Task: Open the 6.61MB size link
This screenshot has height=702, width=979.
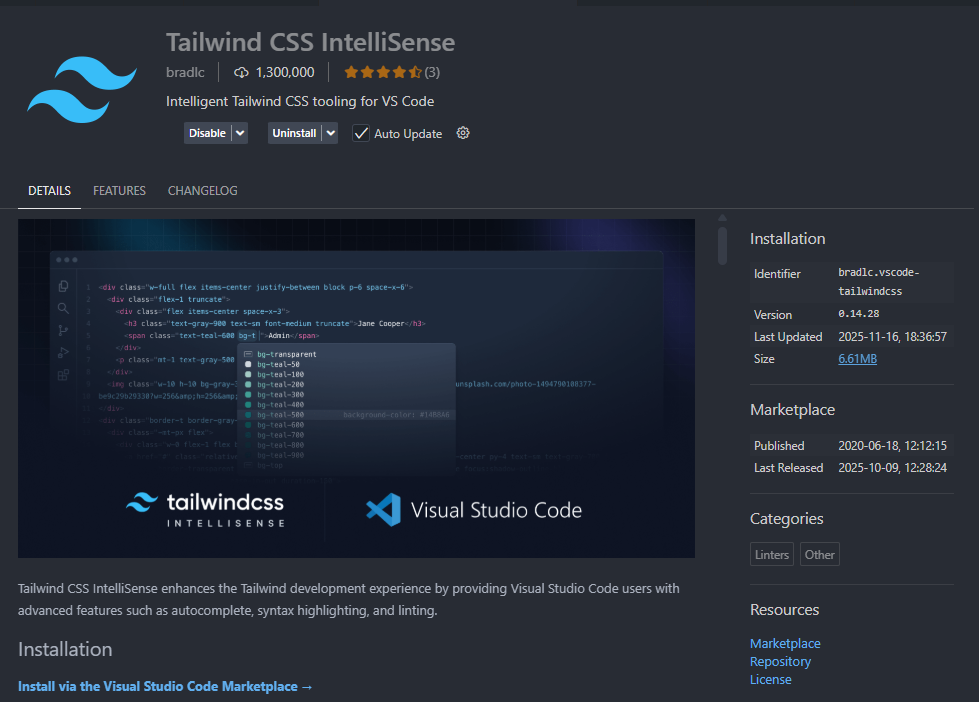Action: pos(857,358)
